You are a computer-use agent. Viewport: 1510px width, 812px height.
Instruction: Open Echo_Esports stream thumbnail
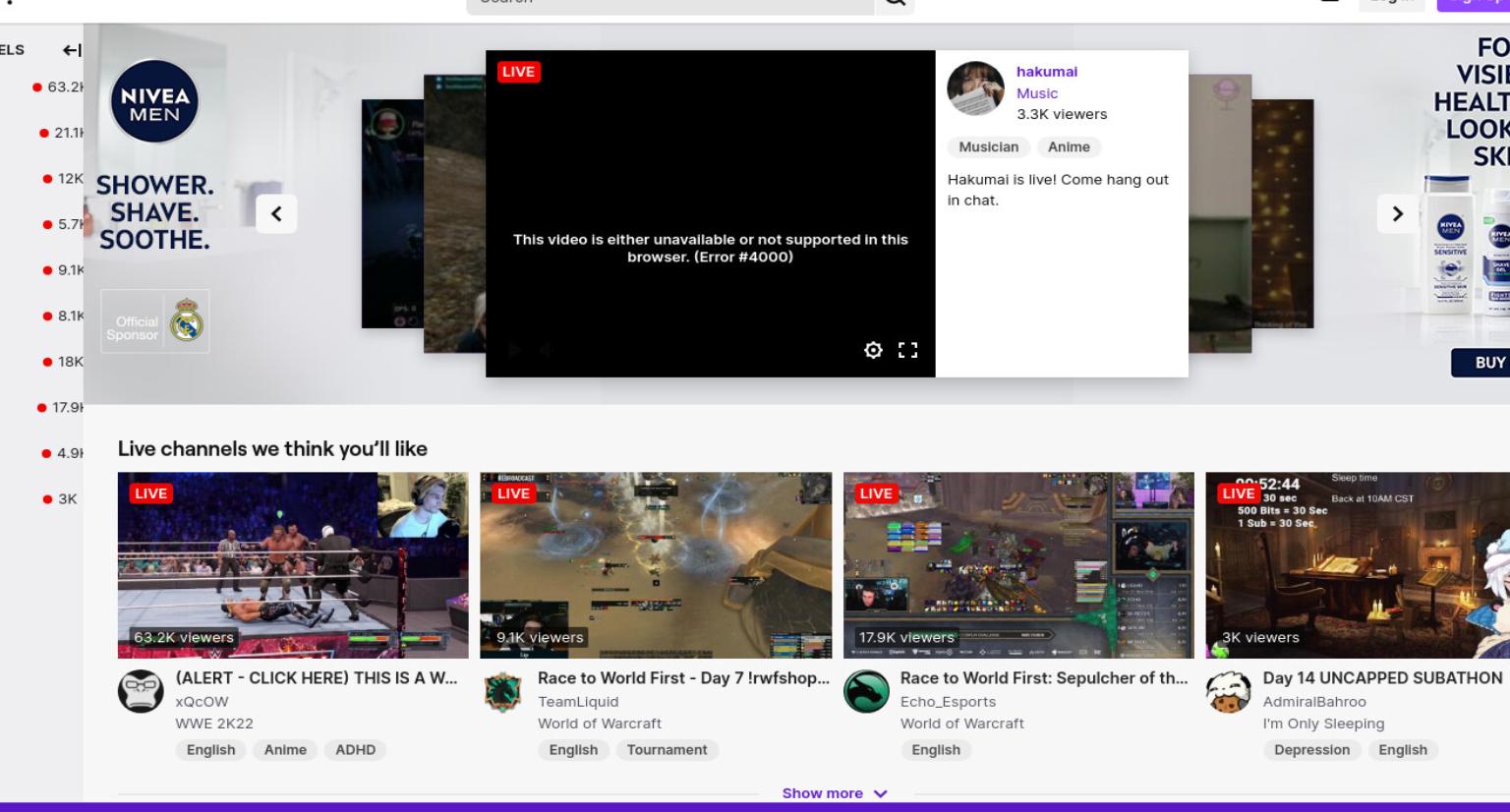[1018, 565]
